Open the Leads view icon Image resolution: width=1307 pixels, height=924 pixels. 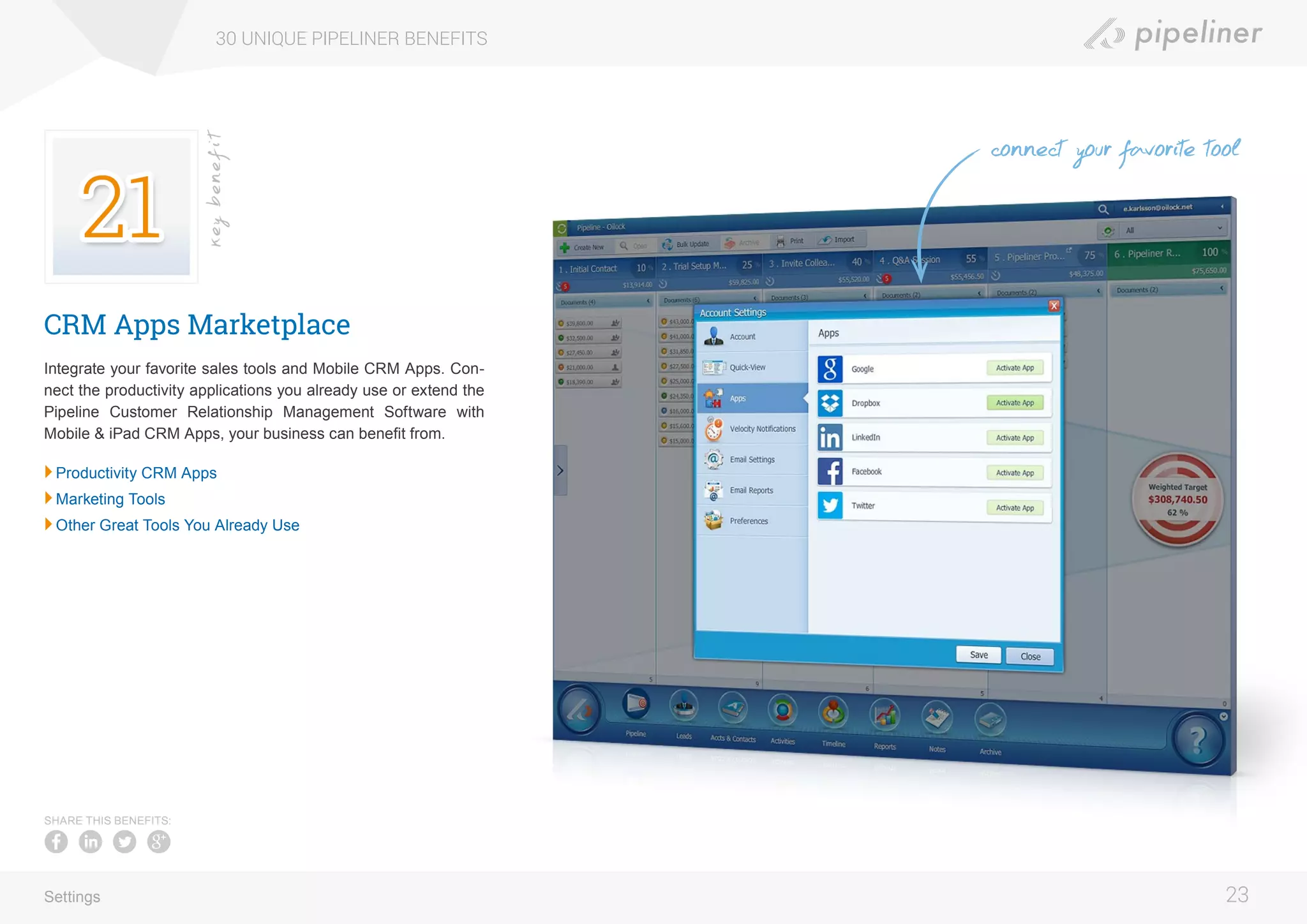(x=683, y=706)
